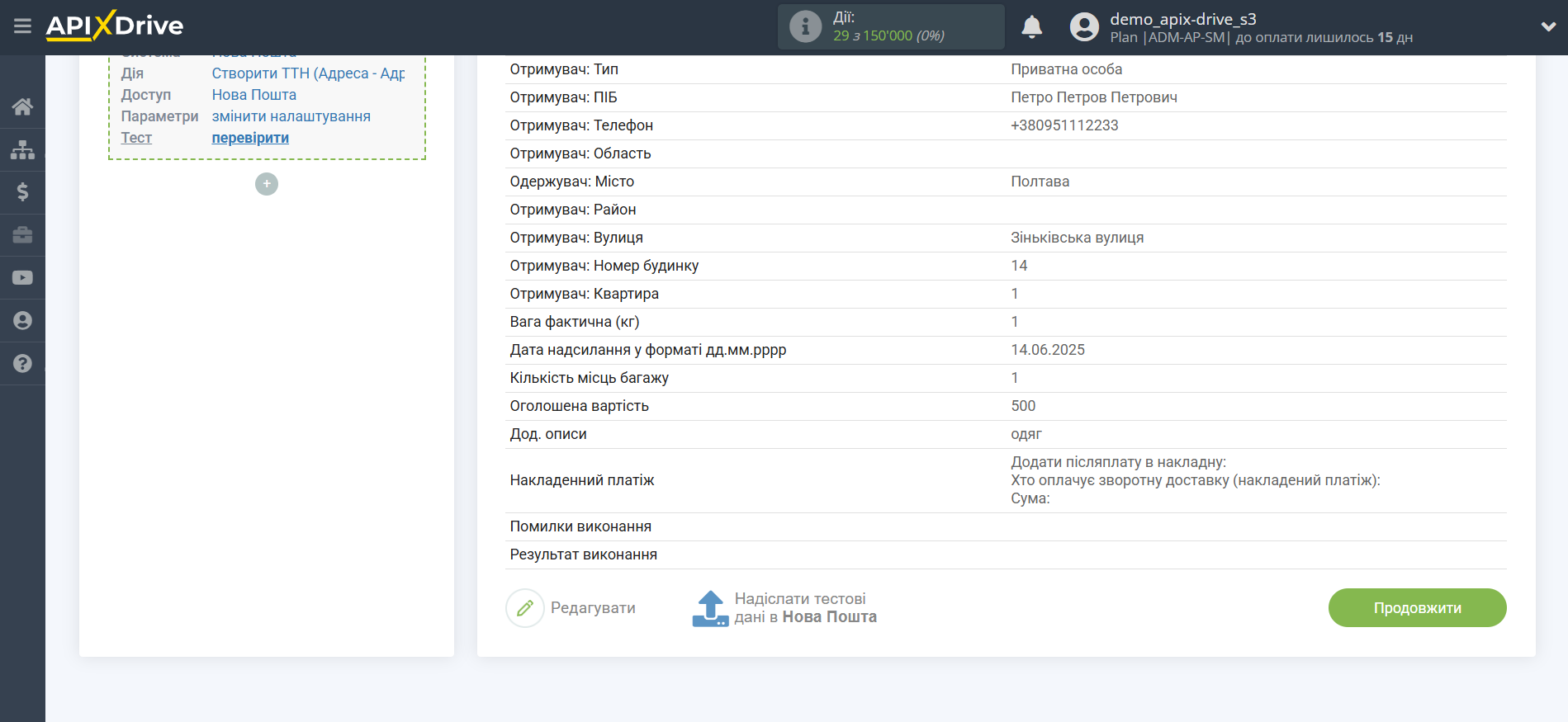Click the date value 14.06.2025
This screenshot has height=722, width=1568.
click(1048, 350)
